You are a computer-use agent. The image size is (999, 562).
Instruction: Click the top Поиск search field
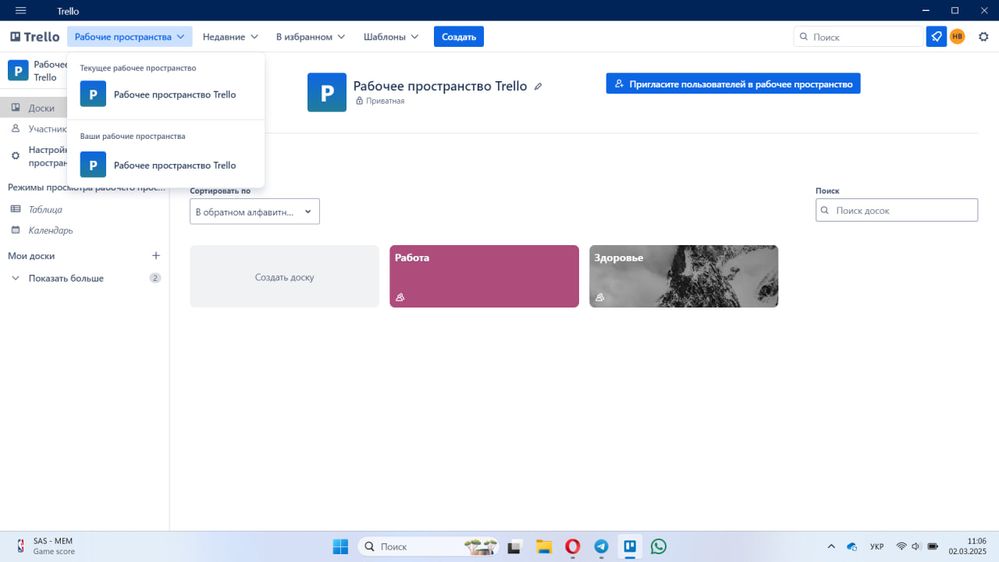859,37
